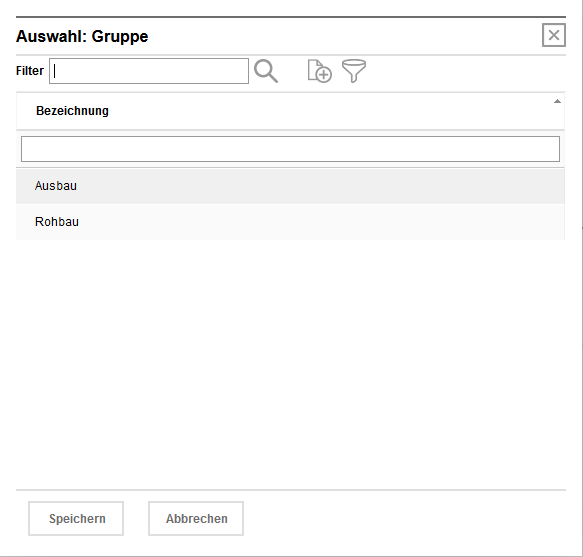Click the funnel filter icon

[354, 71]
